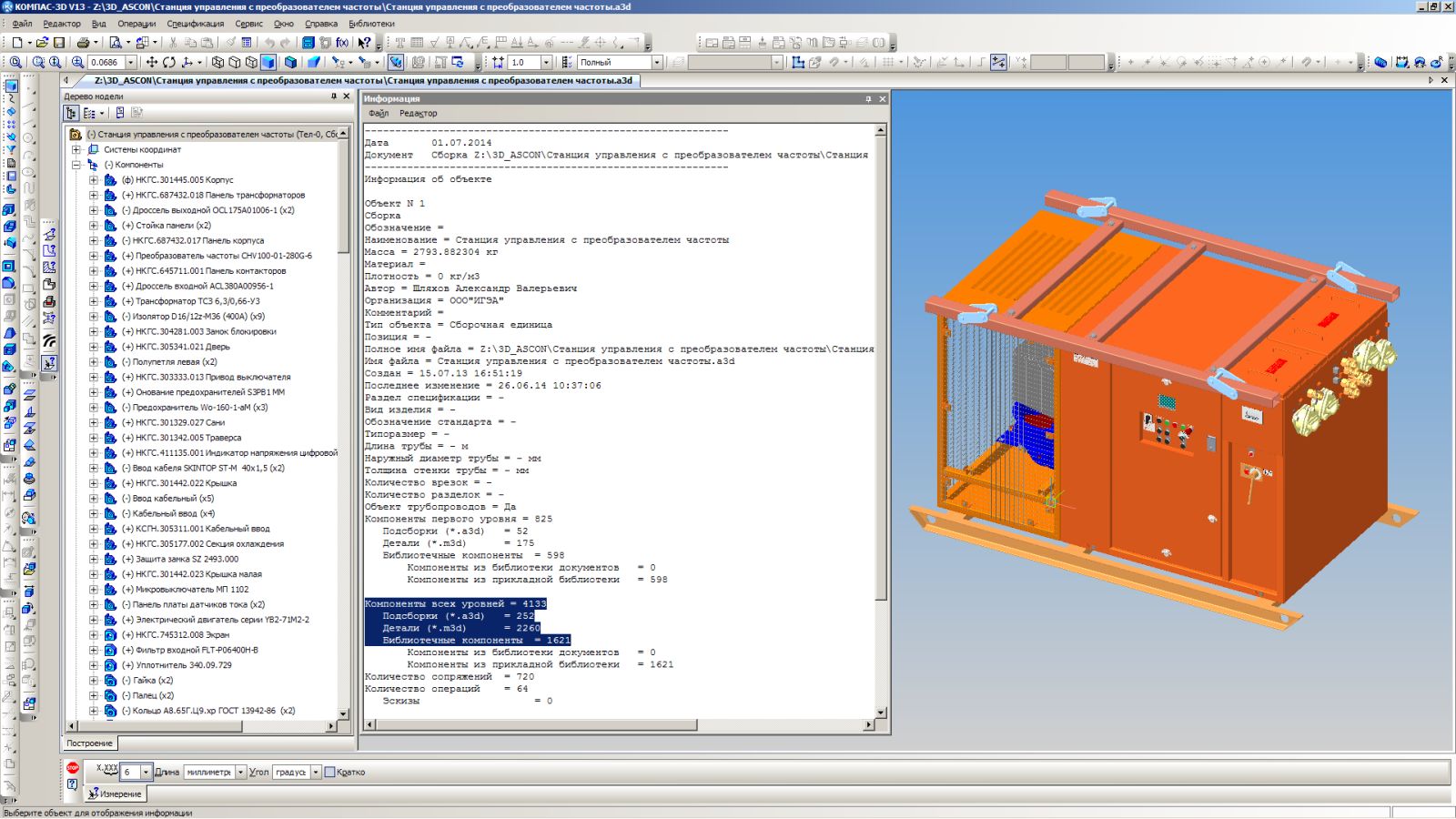1456x819 pixels.
Task: Click the Измерение tab button
Action: [115, 794]
